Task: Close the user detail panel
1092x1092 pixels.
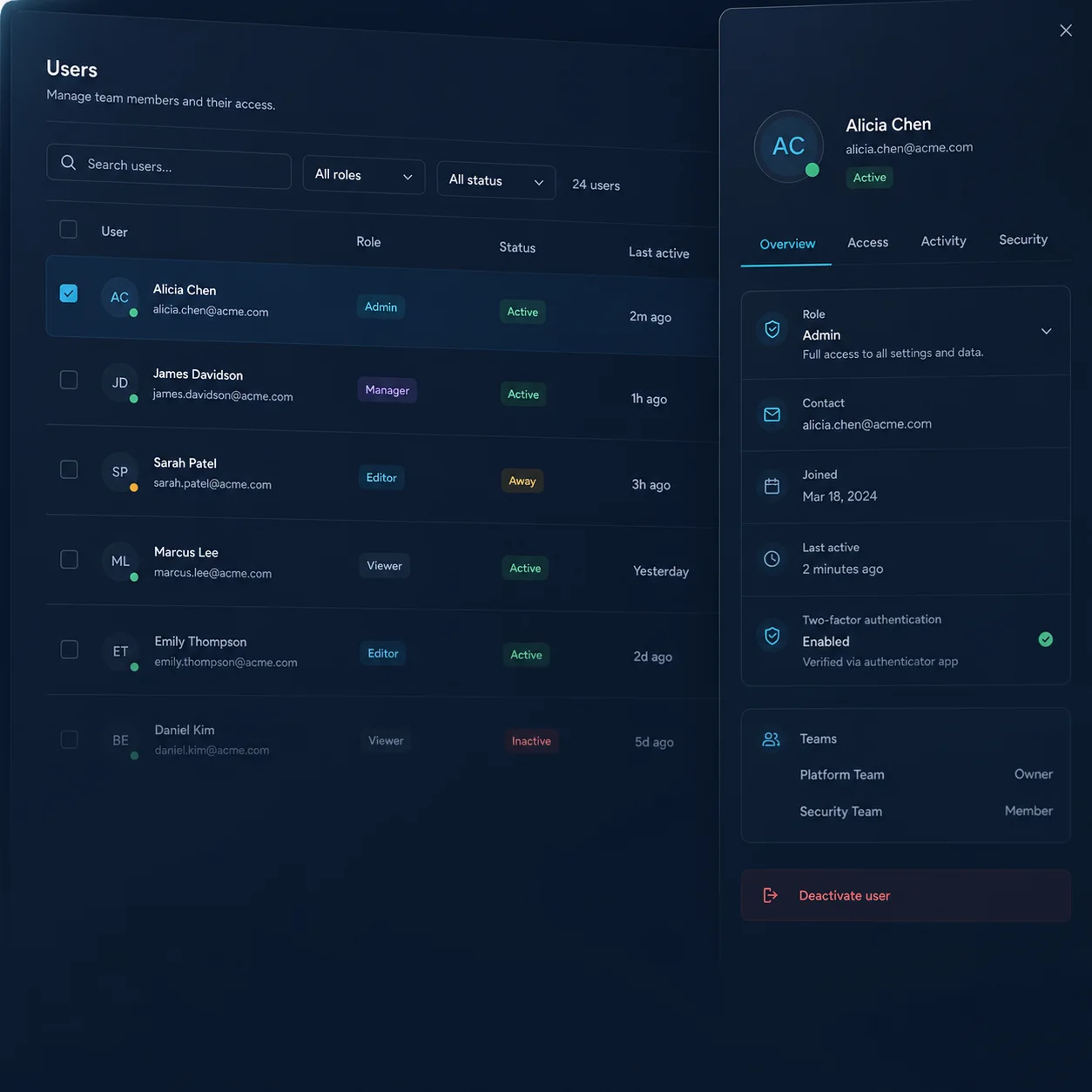Action: click(x=1066, y=30)
